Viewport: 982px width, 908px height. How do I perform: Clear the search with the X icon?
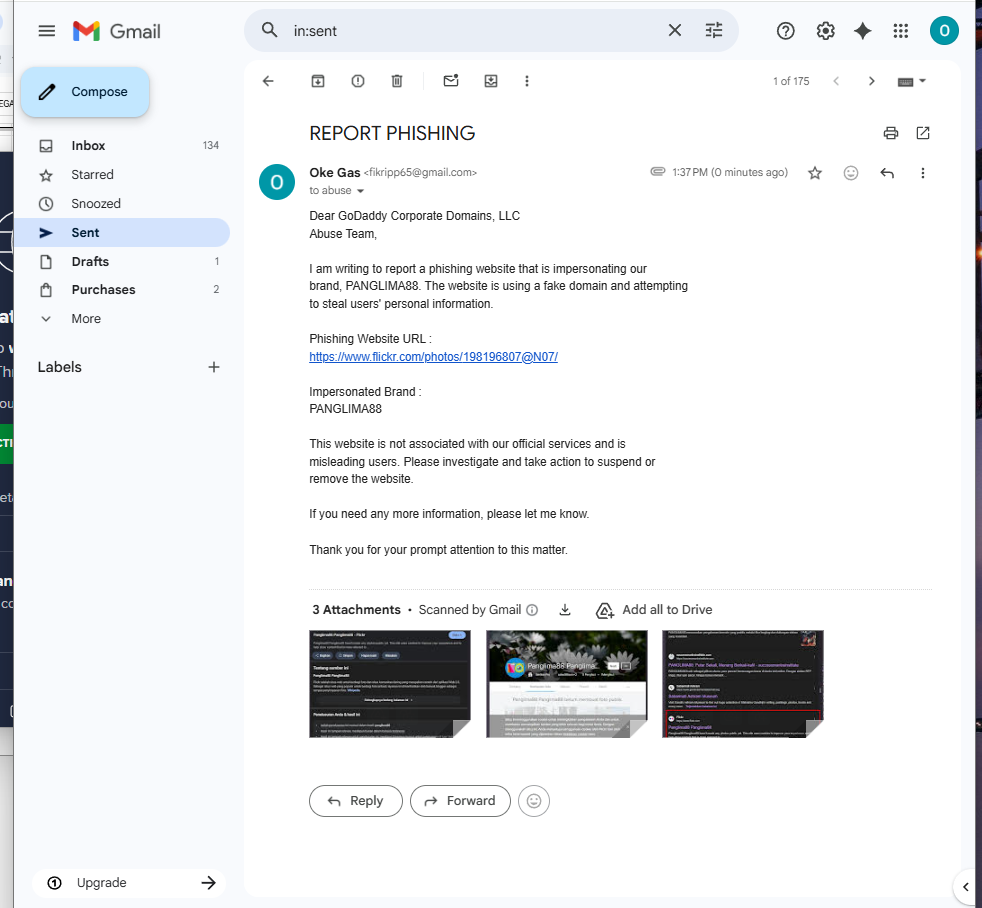[674, 30]
